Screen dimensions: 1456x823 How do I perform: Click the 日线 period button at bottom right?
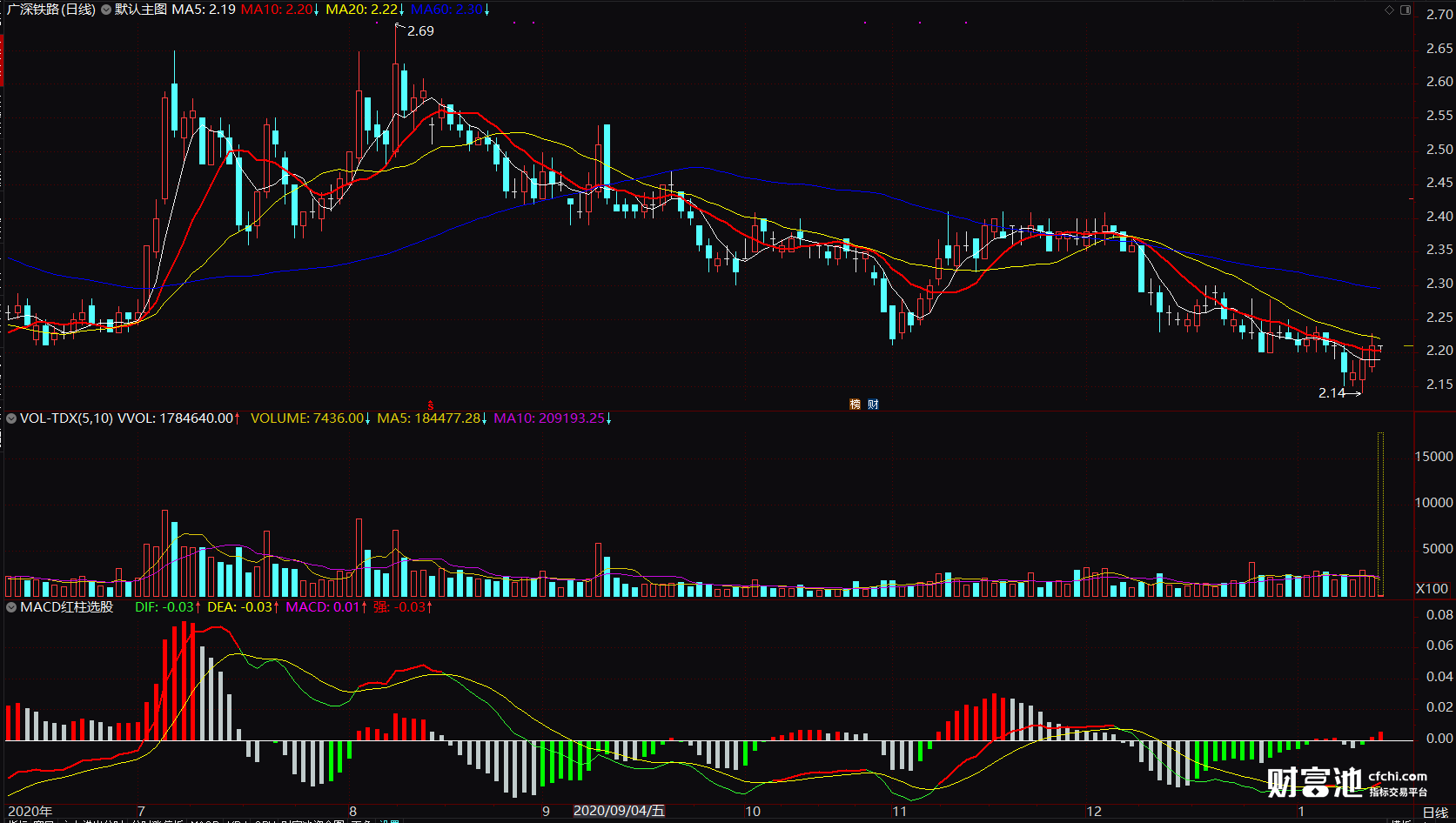coord(1435,813)
